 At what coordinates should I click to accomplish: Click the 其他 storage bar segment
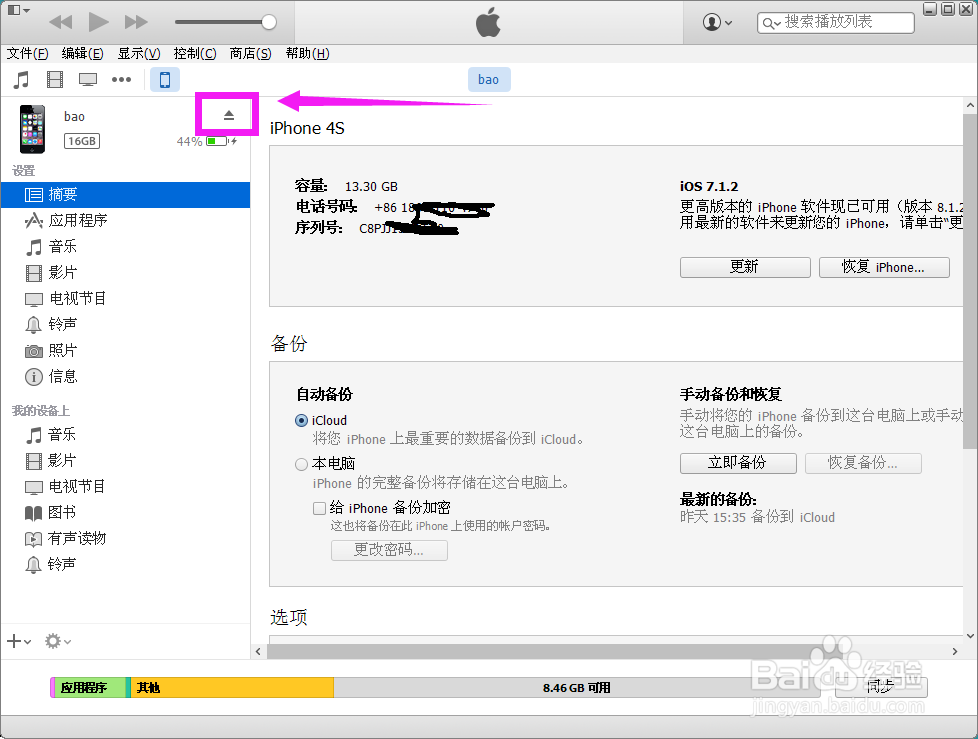pyautogui.click(x=232, y=687)
